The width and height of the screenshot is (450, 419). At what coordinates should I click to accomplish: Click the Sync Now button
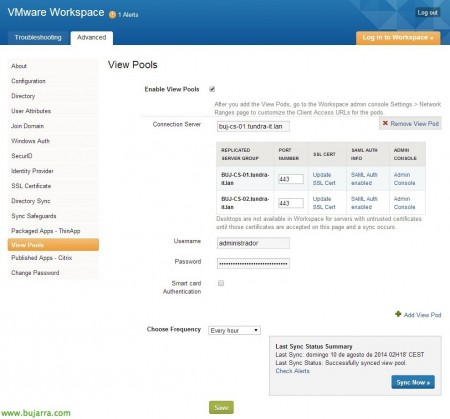click(413, 382)
